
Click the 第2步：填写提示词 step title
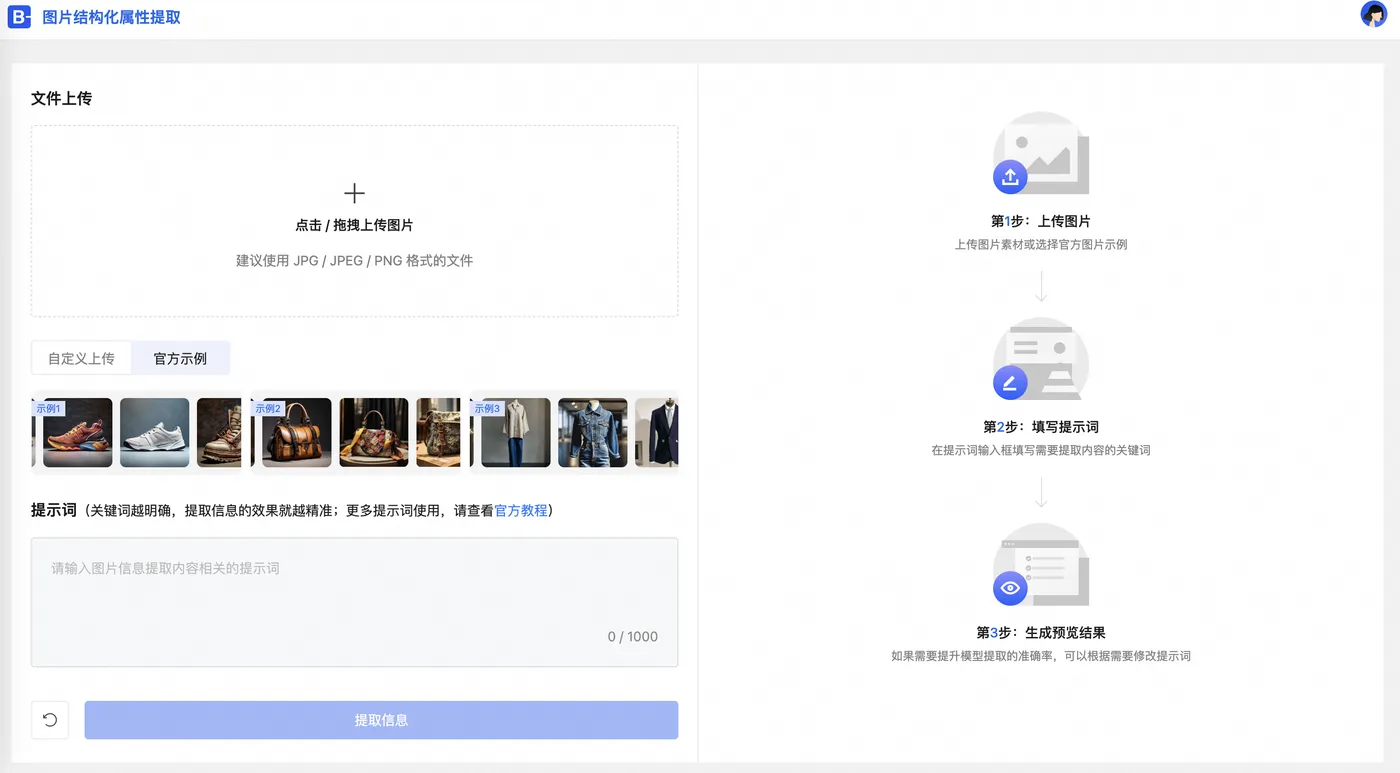click(x=1041, y=427)
